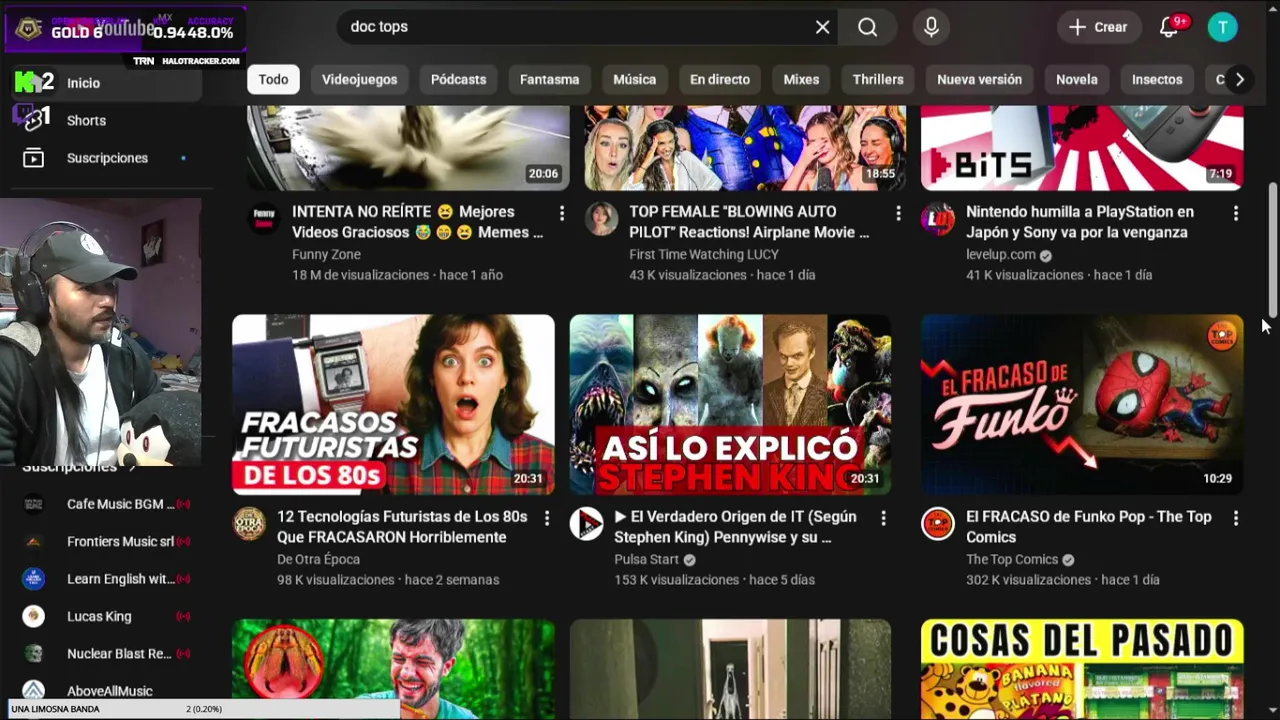
Task: Select the Thrillers filter chip
Action: [878, 79]
